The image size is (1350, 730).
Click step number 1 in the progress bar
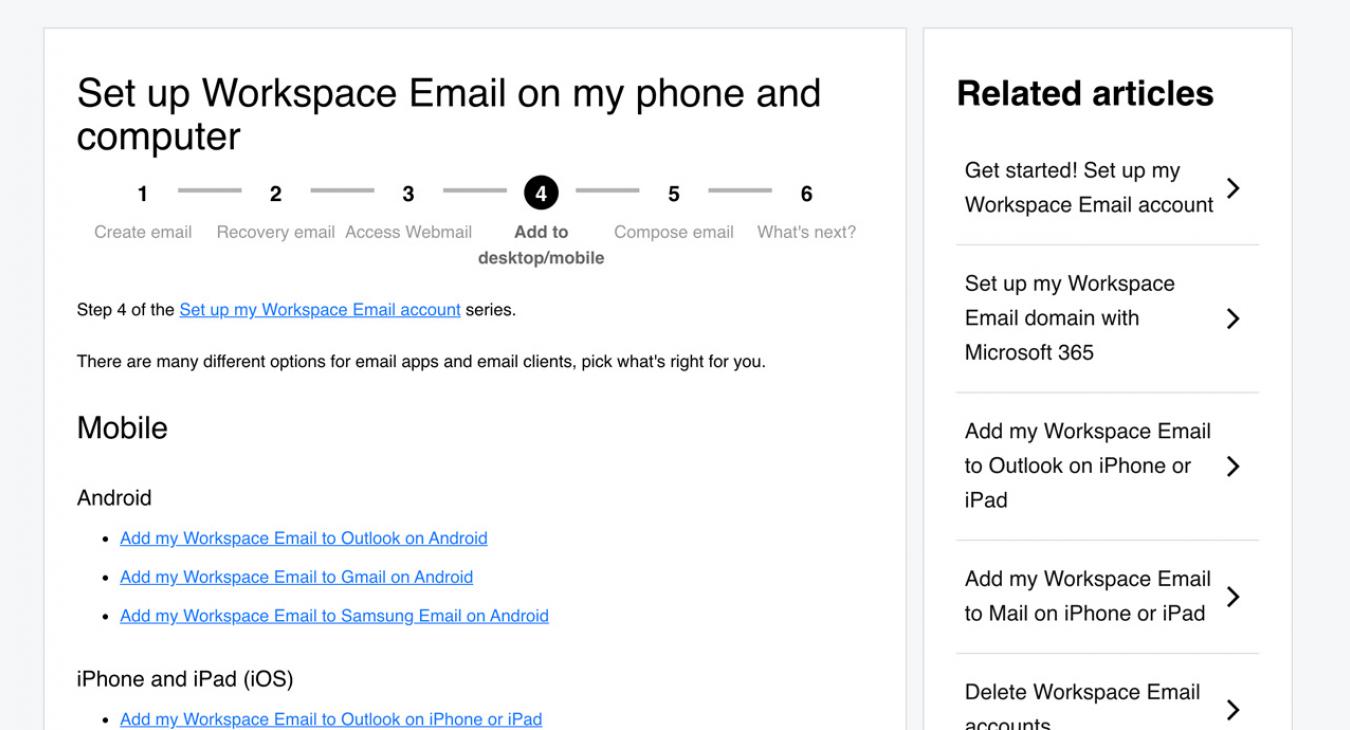coord(141,193)
